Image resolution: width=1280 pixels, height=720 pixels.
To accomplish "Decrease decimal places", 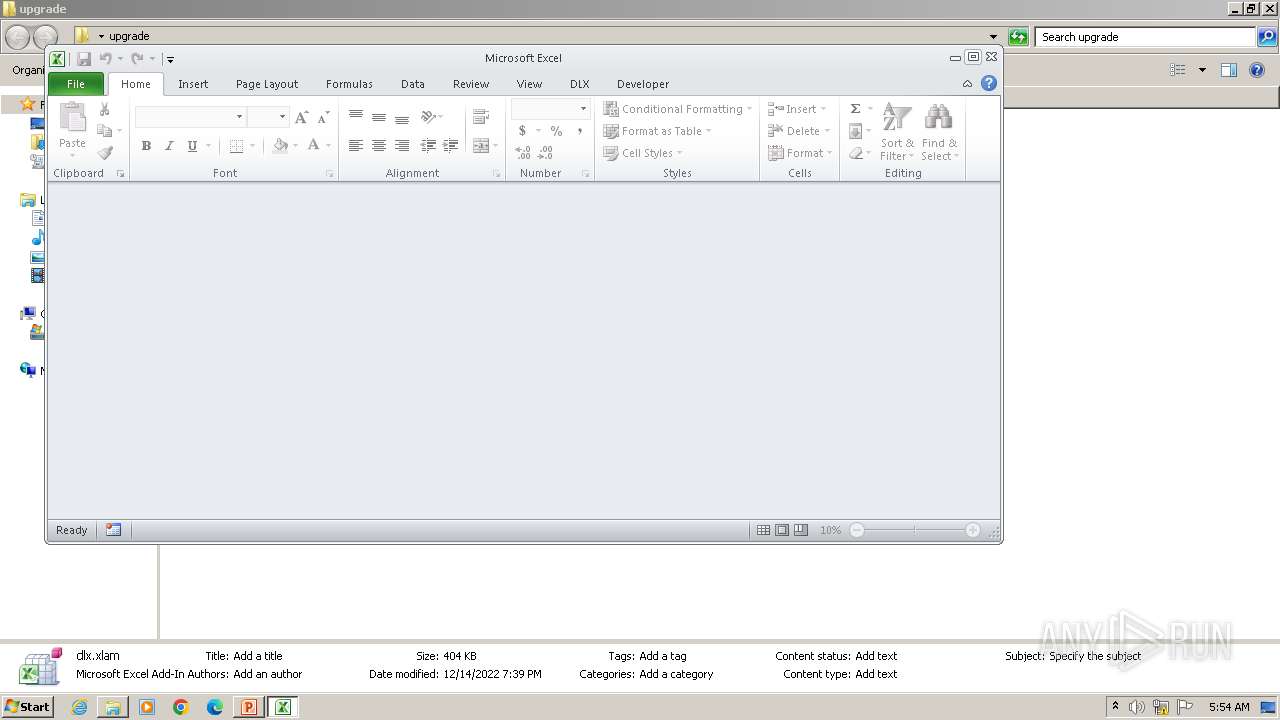I will 545,153.
